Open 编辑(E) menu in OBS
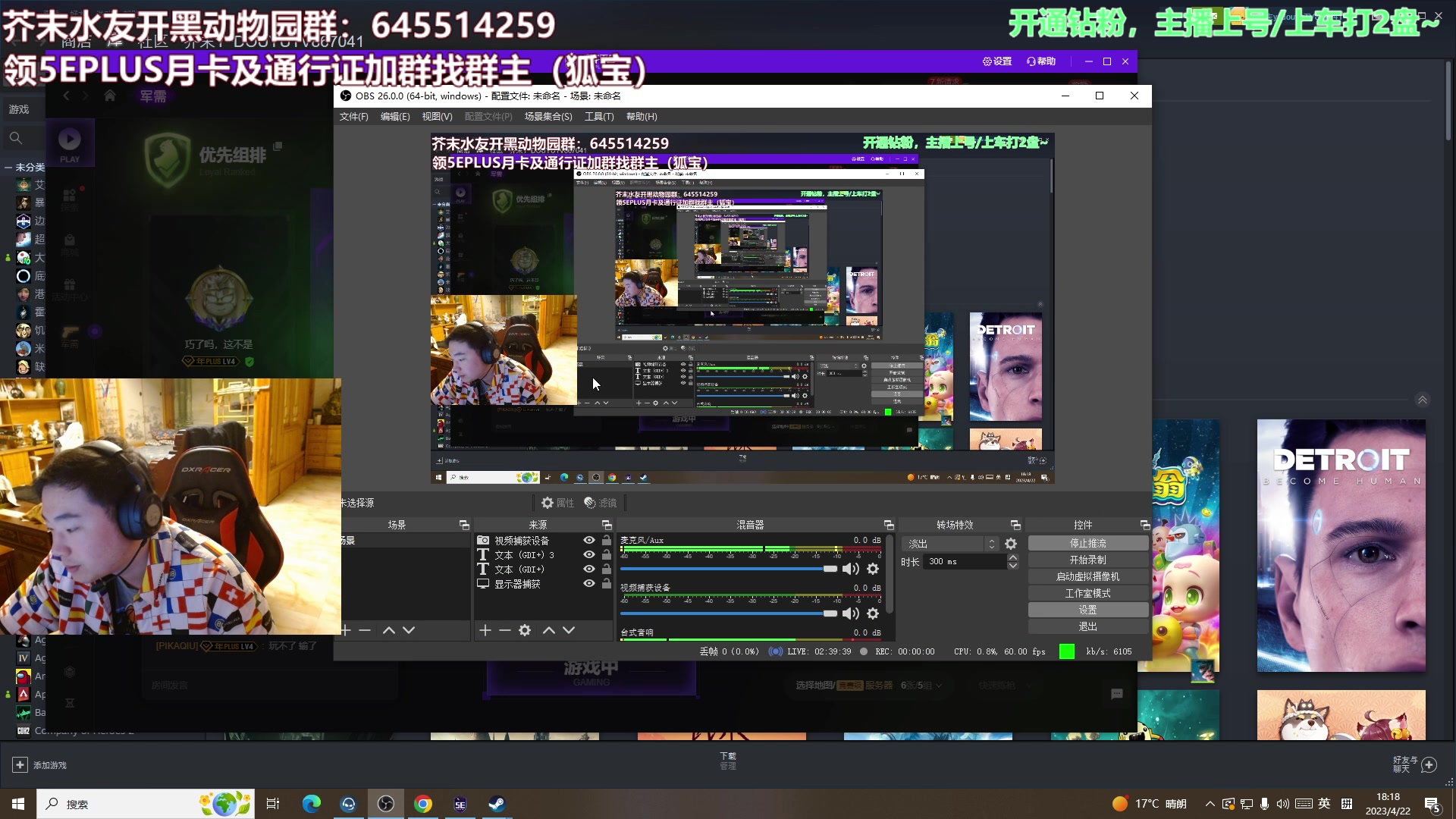Viewport: 1456px width, 819px height. click(395, 117)
